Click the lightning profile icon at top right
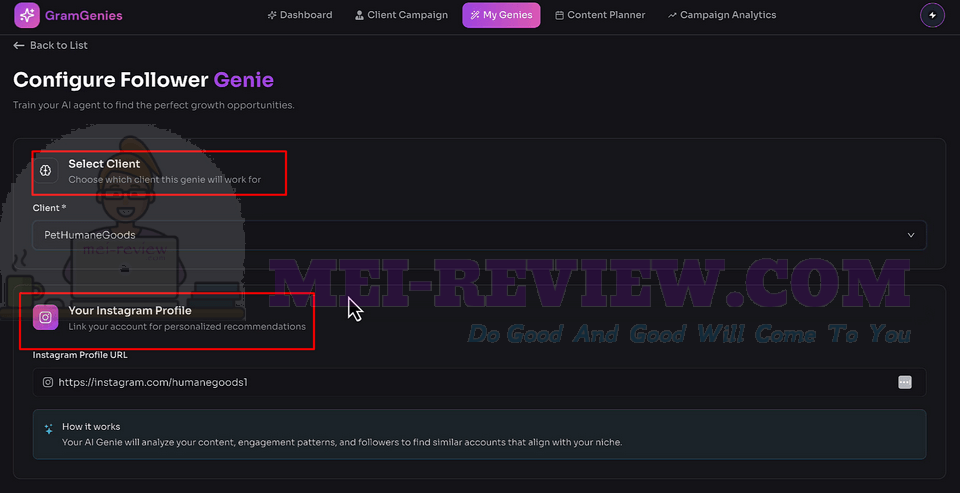This screenshot has width=960, height=493. [932, 15]
